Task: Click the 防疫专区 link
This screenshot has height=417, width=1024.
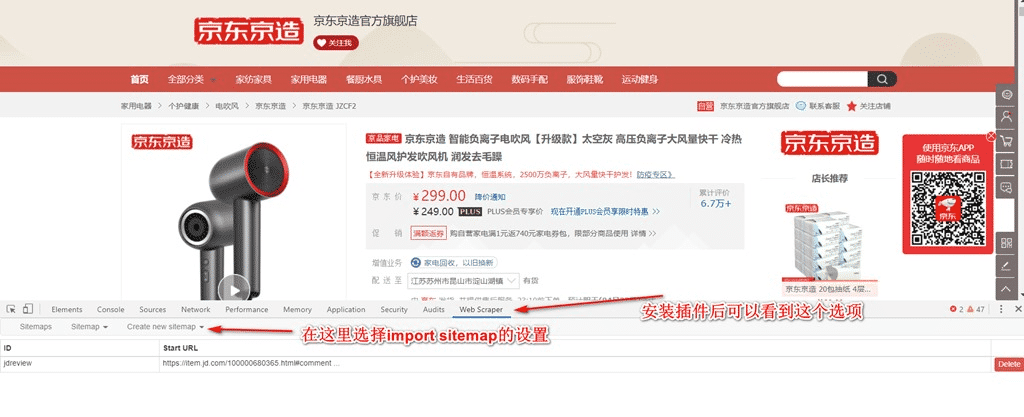Action: [x=656, y=175]
